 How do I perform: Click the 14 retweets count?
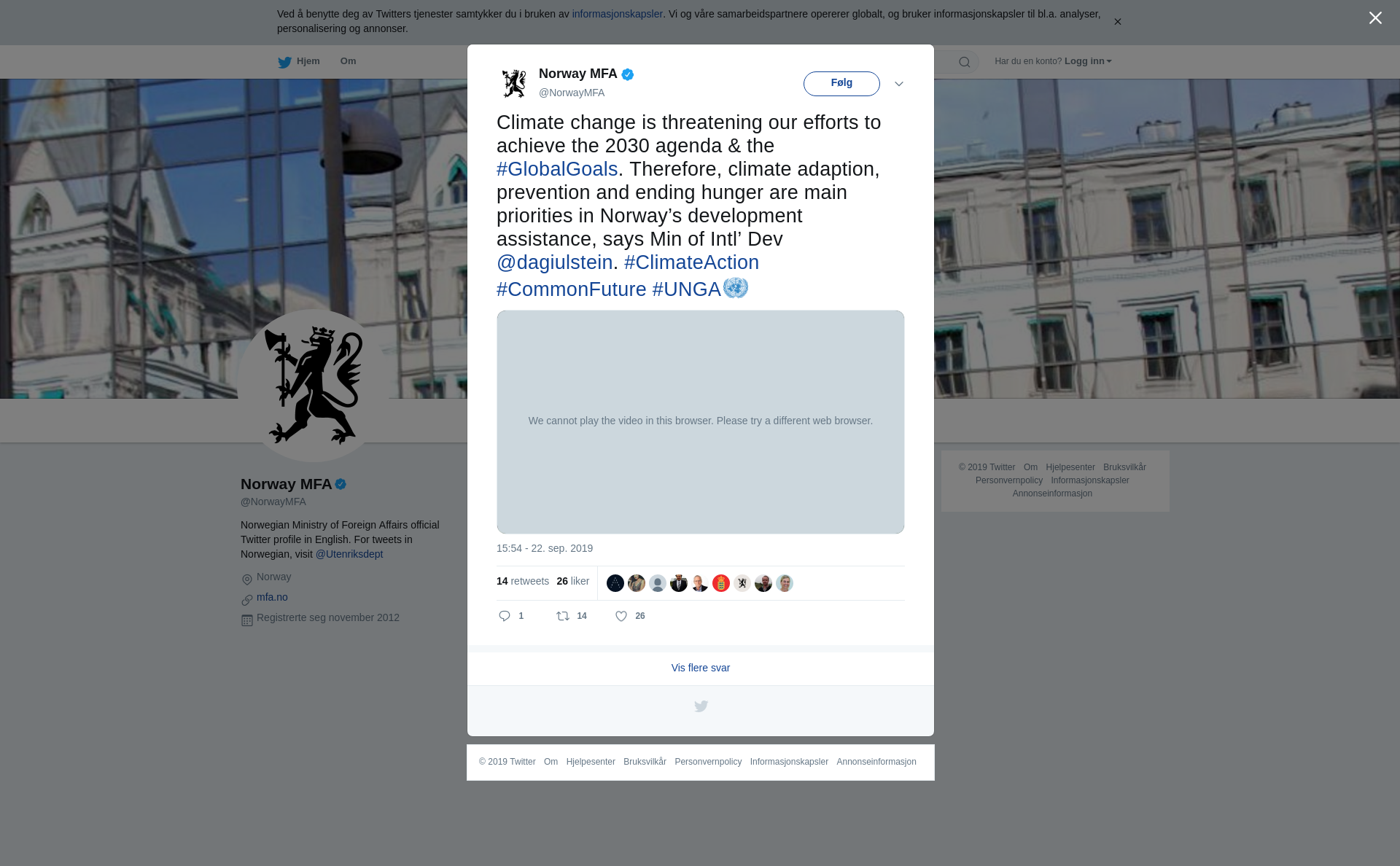[x=522, y=581]
